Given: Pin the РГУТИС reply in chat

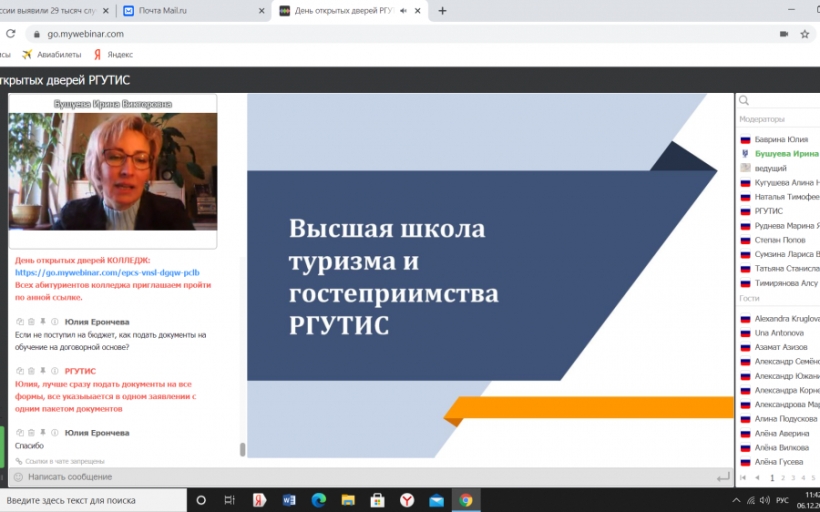Looking at the screenshot, I should click(43, 371).
